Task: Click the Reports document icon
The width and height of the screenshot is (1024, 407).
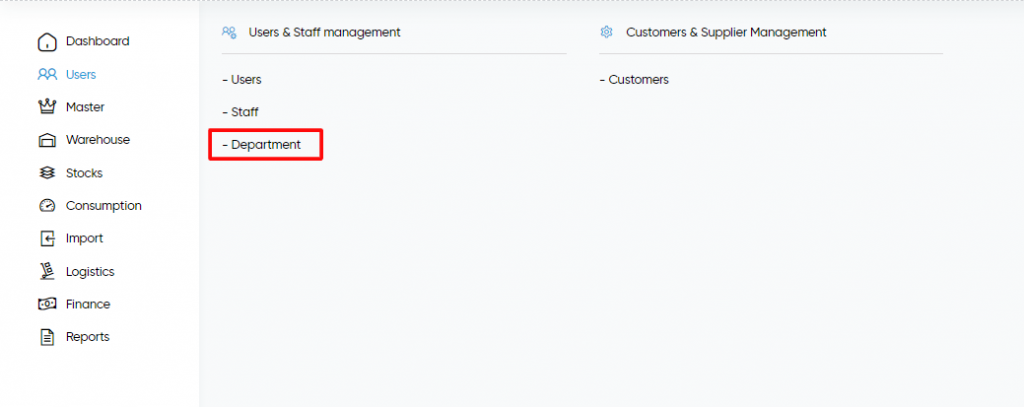Action: (x=47, y=337)
